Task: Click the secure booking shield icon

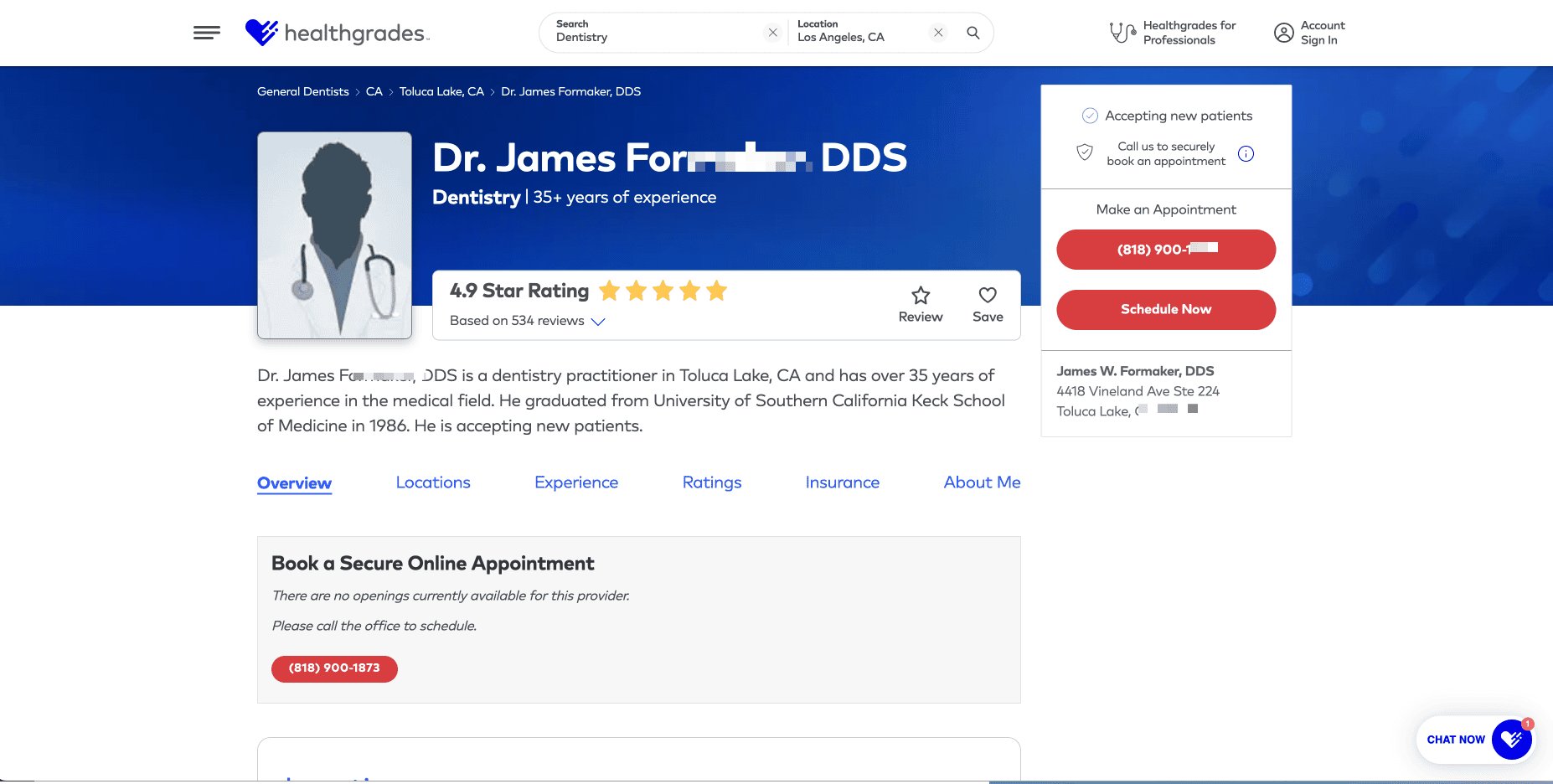Action: pos(1085,152)
